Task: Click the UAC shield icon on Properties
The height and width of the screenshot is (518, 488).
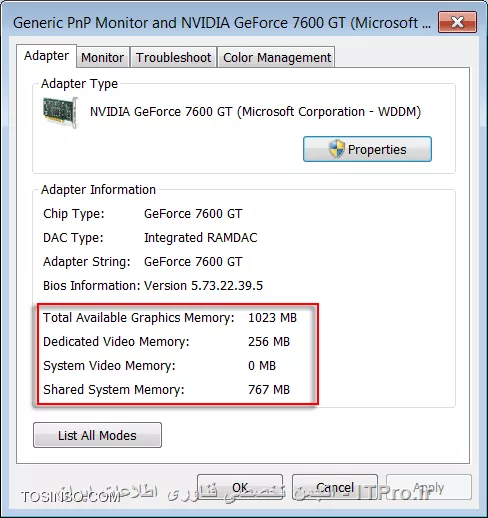Action: pos(336,149)
